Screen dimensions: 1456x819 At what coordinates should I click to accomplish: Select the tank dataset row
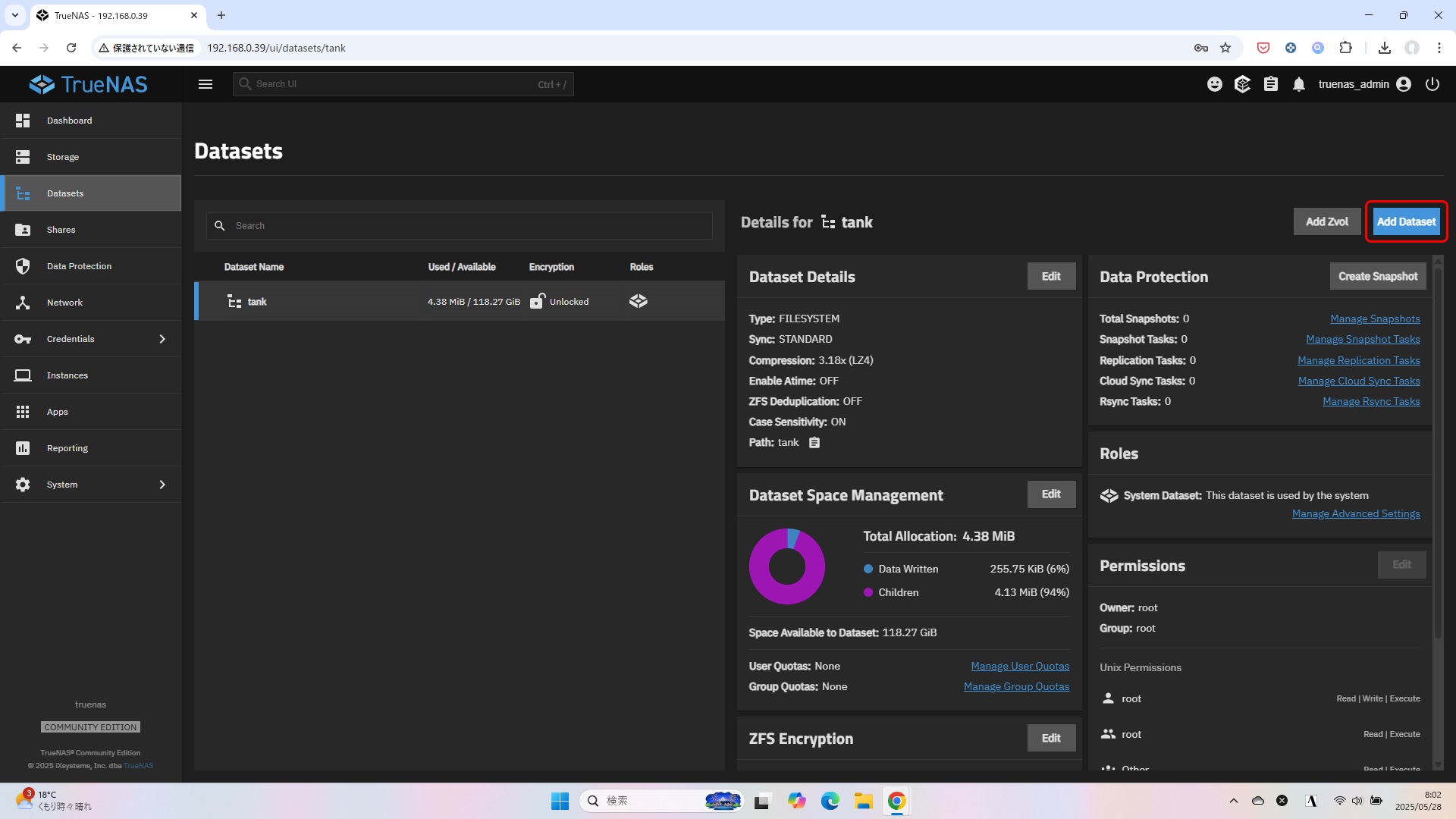click(460, 301)
